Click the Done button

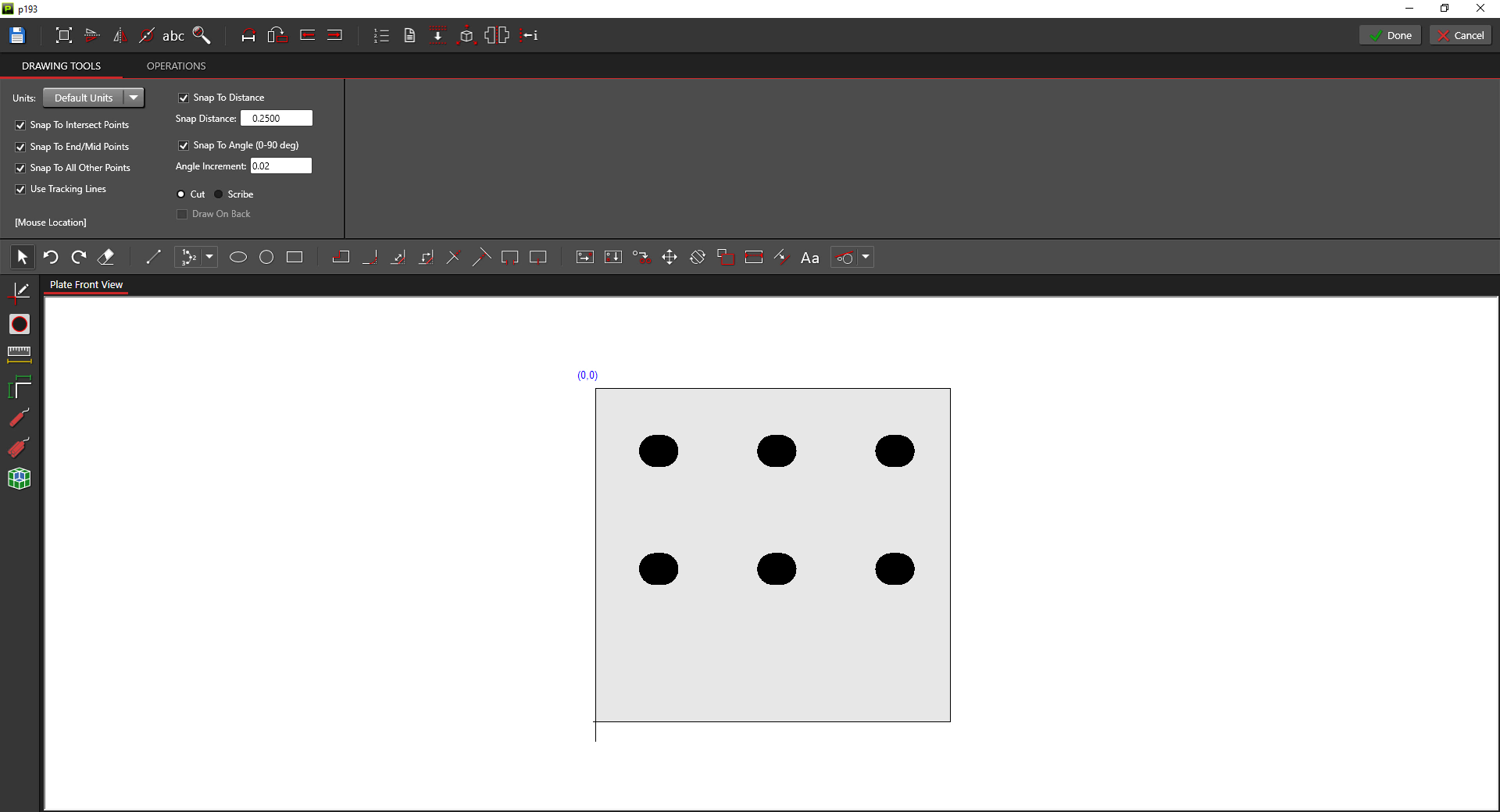click(1391, 35)
